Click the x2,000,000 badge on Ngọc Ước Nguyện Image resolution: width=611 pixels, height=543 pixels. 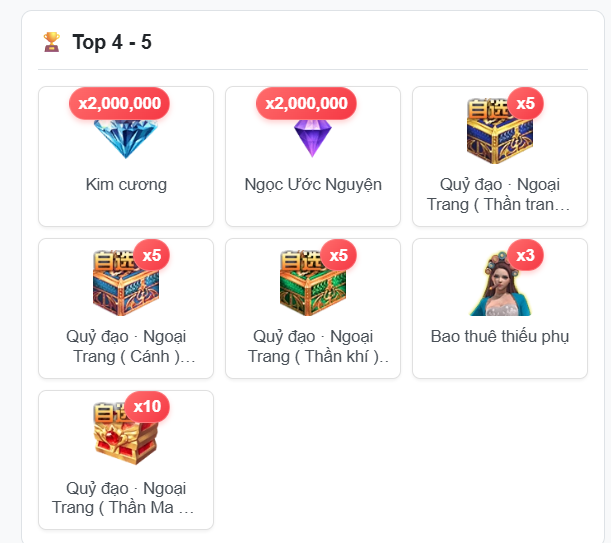tap(306, 103)
